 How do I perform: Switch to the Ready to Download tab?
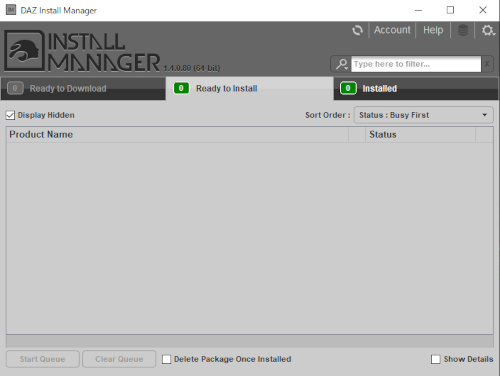click(83, 88)
